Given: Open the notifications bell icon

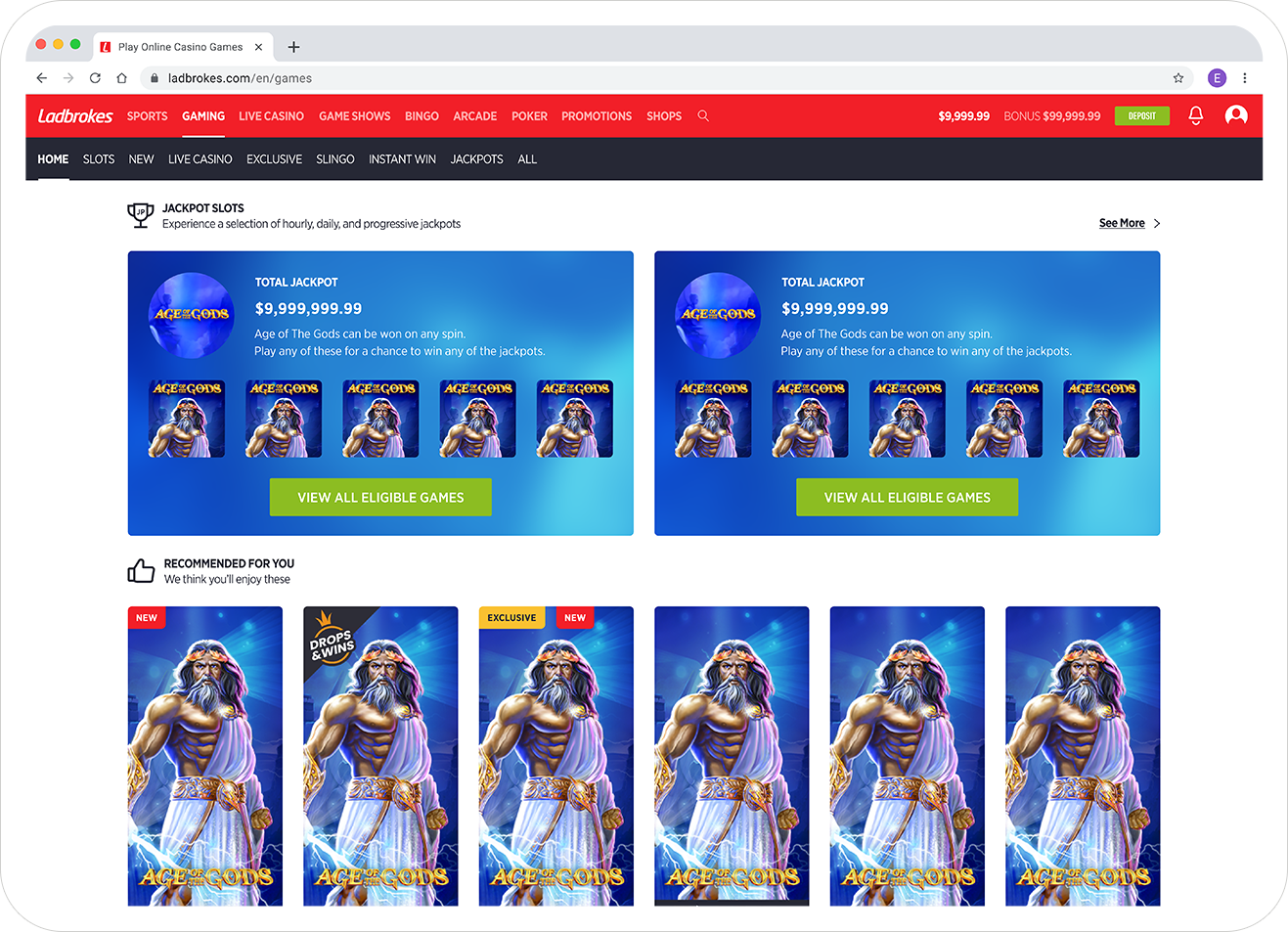Looking at the screenshot, I should click(x=1195, y=115).
